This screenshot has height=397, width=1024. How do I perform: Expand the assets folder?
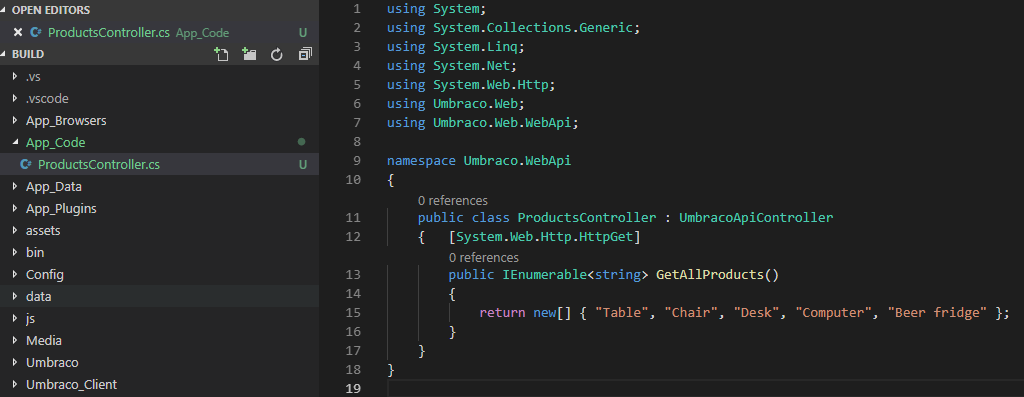(16, 230)
